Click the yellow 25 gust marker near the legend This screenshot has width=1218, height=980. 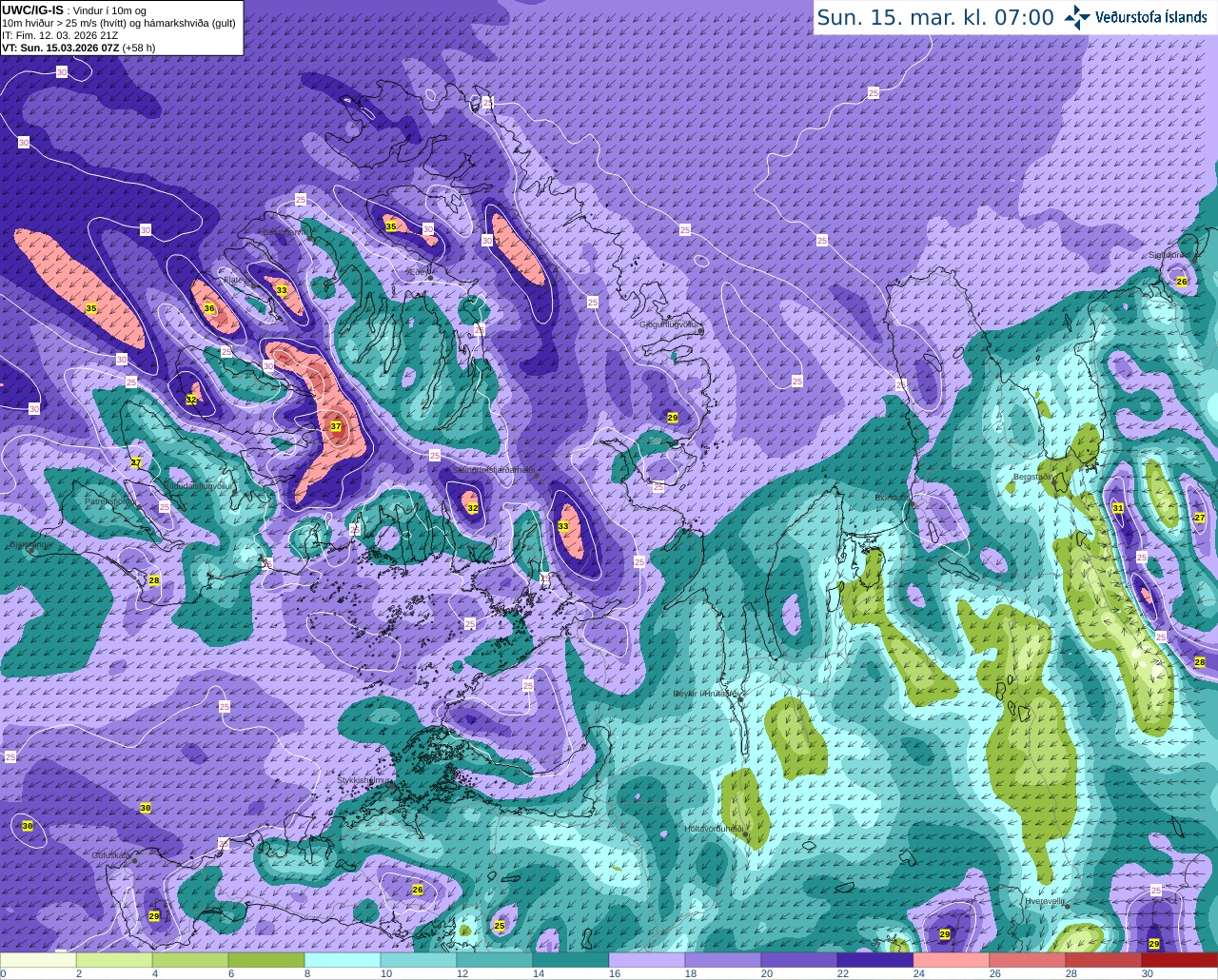pos(500,925)
